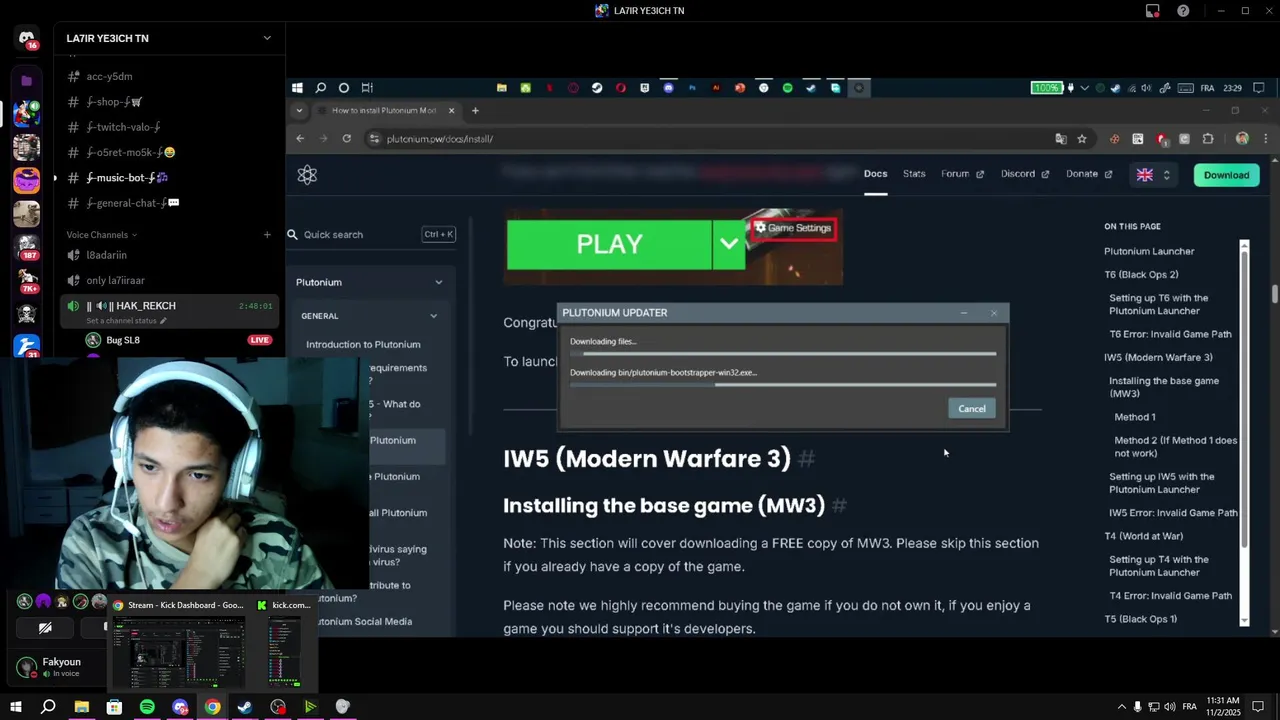This screenshot has width=1280, height=720.
Task: Jump to Method 1 section link
Action: (1135, 417)
